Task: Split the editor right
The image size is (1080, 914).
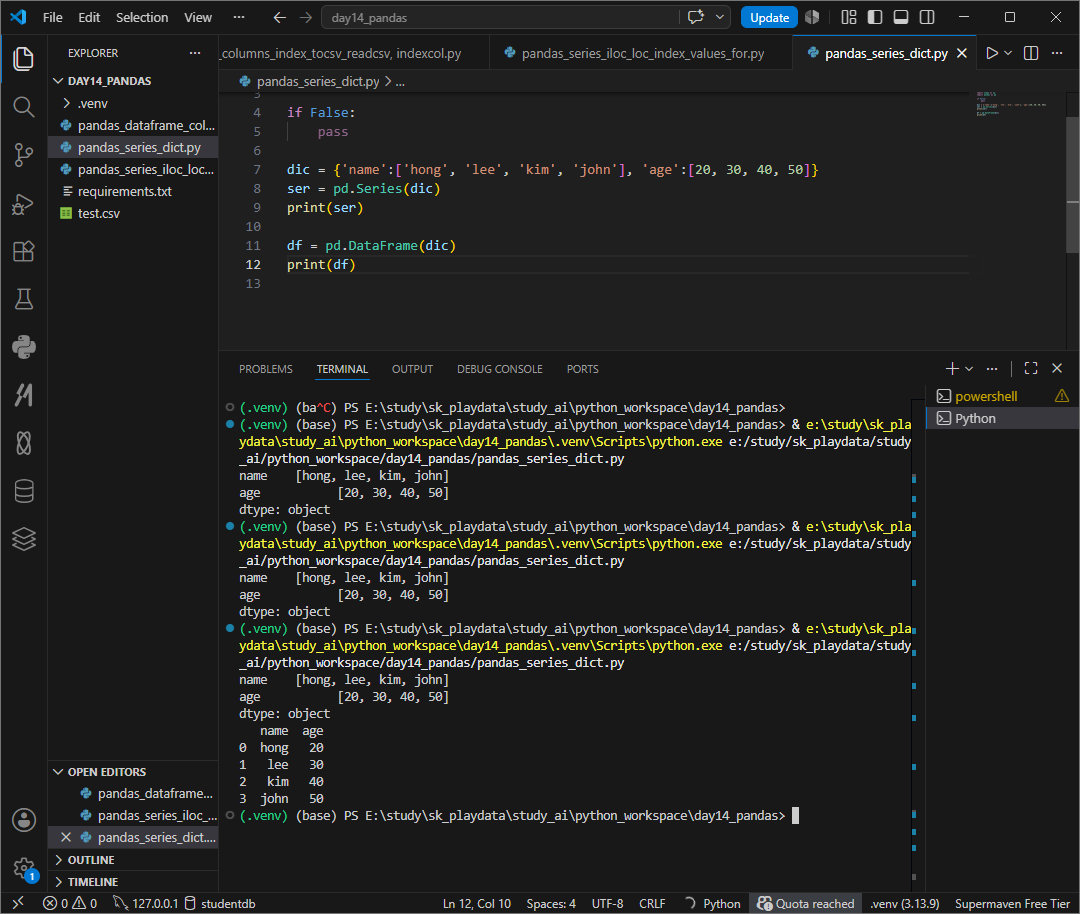Action: (1031, 53)
